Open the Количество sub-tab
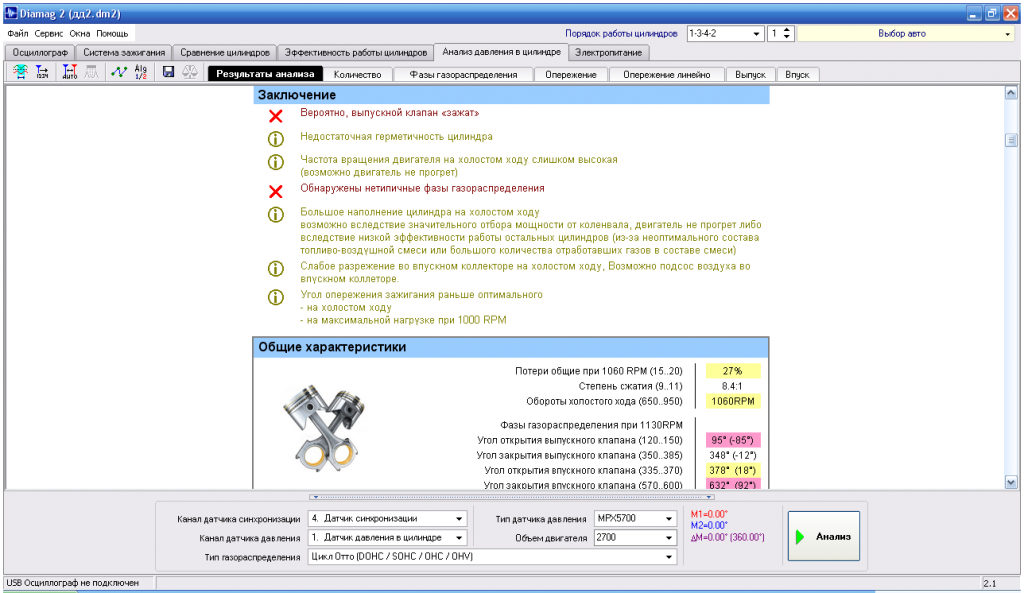Image resolution: width=1024 pixels, height=593 pixels. click(x=357, y=74)
